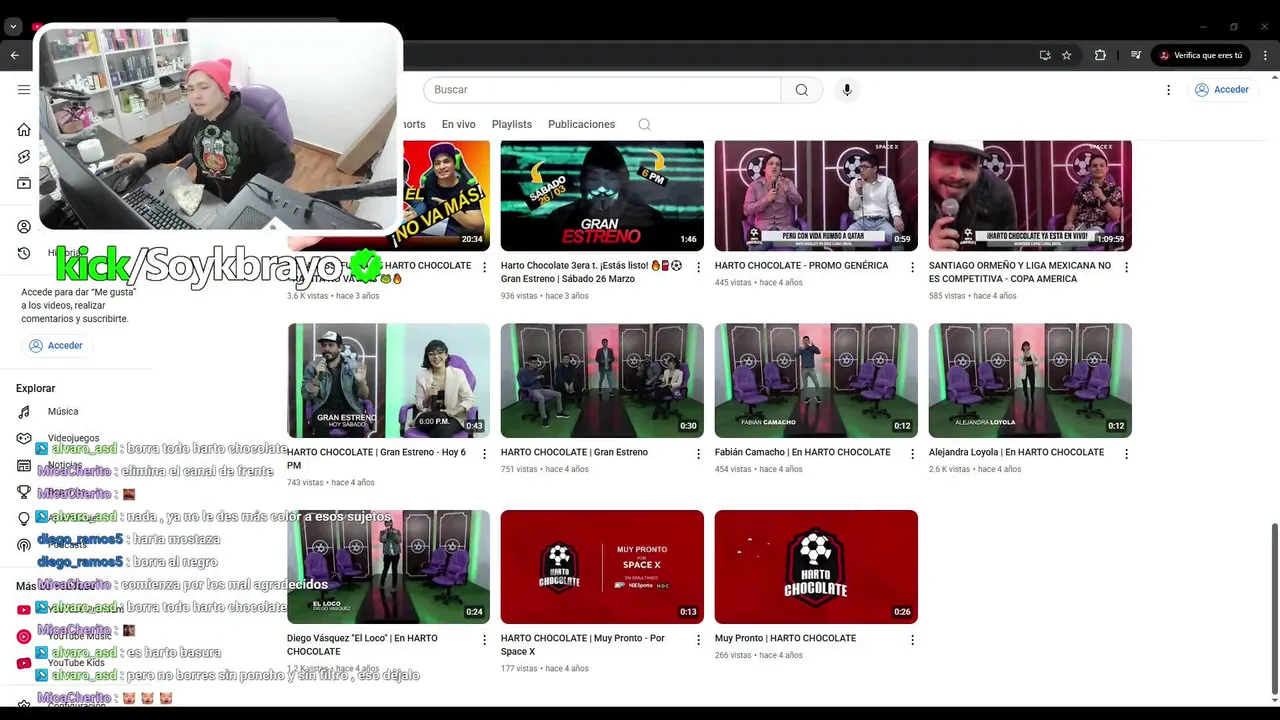Play the 1:09:59 Santiago Ormeño thumbnail

point(1030,196)
